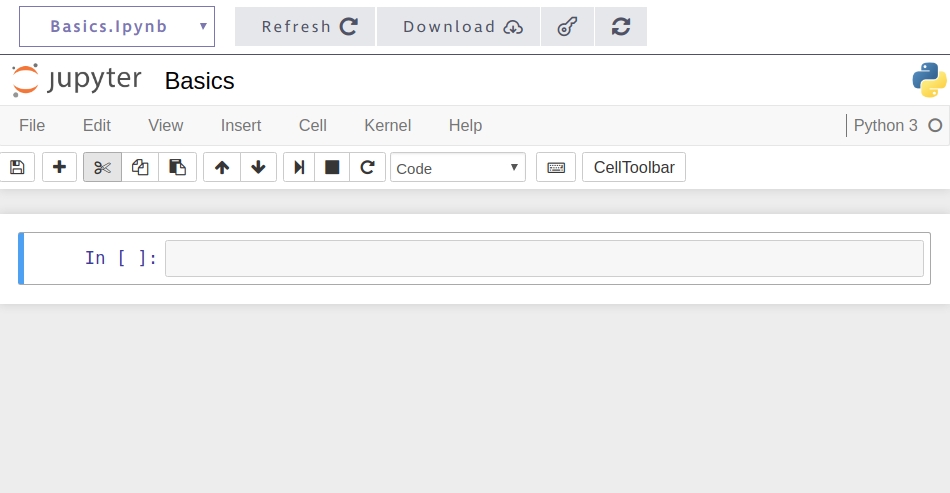950x493 pixels.
Task: Click inside the empty code cell input
Action: tap(544, 258)
